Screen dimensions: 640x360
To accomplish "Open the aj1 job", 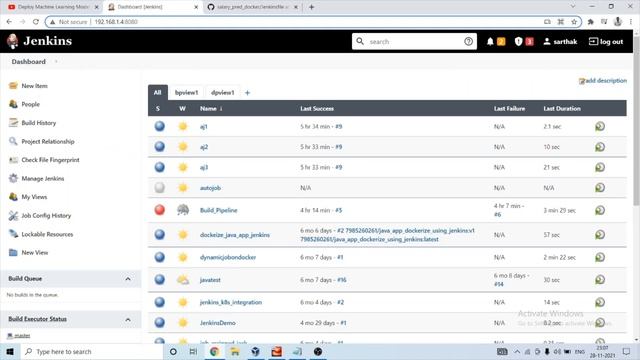I will click(x=204, y=127).
